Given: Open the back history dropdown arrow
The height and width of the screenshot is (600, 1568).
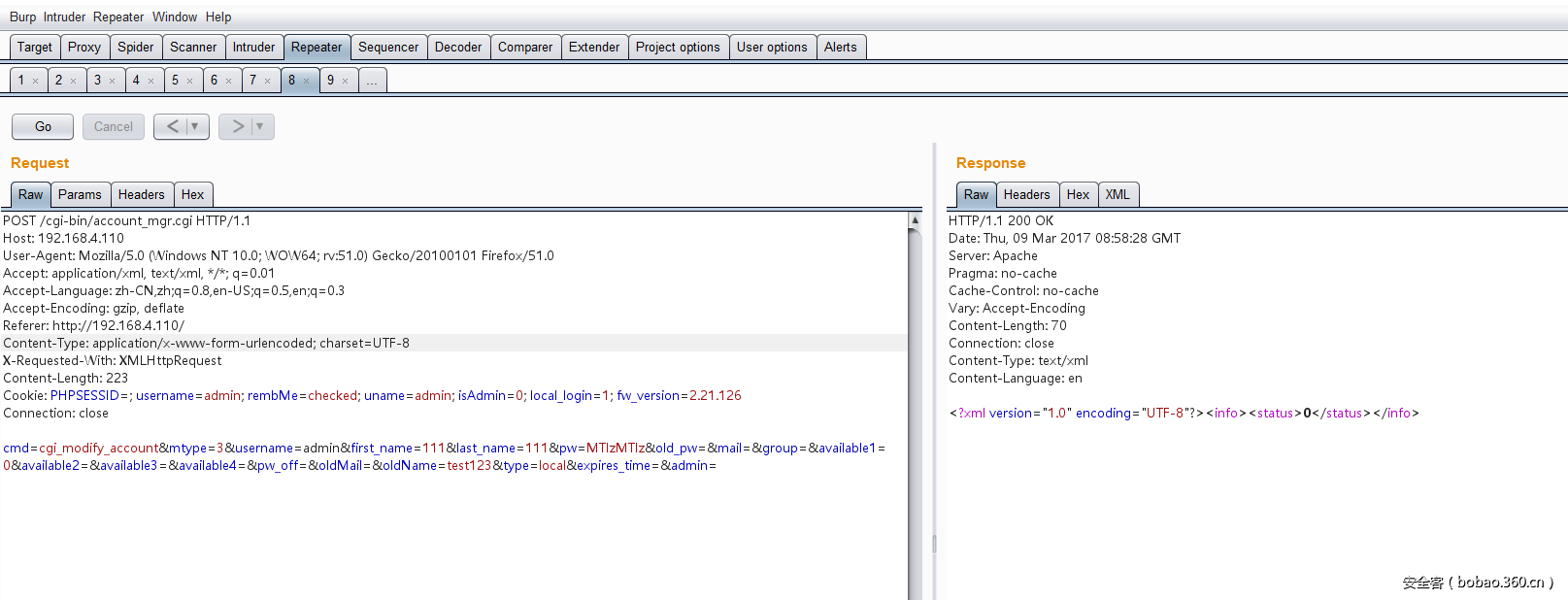Looking at the screenshot, I should tap(195, 126).
